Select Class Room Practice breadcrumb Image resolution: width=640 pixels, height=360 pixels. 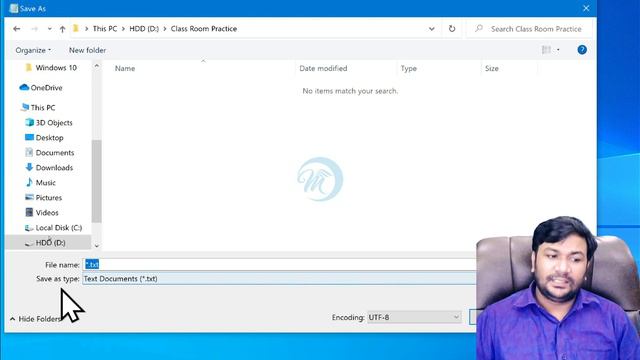(x=204, y=29)
